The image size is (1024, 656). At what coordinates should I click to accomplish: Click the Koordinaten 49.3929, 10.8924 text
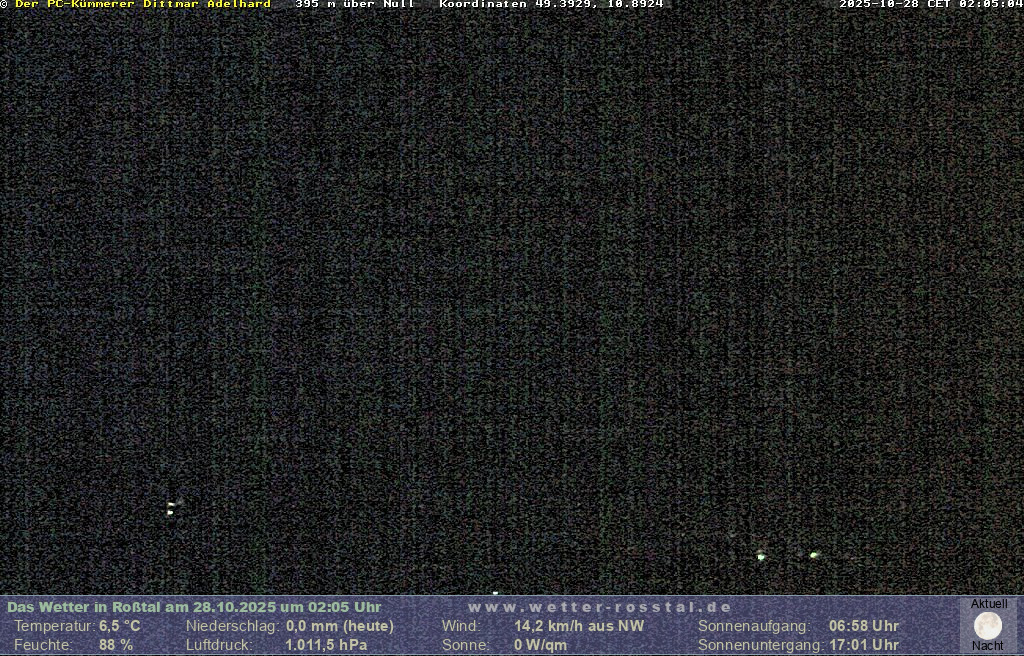click(x=551, y=4)
